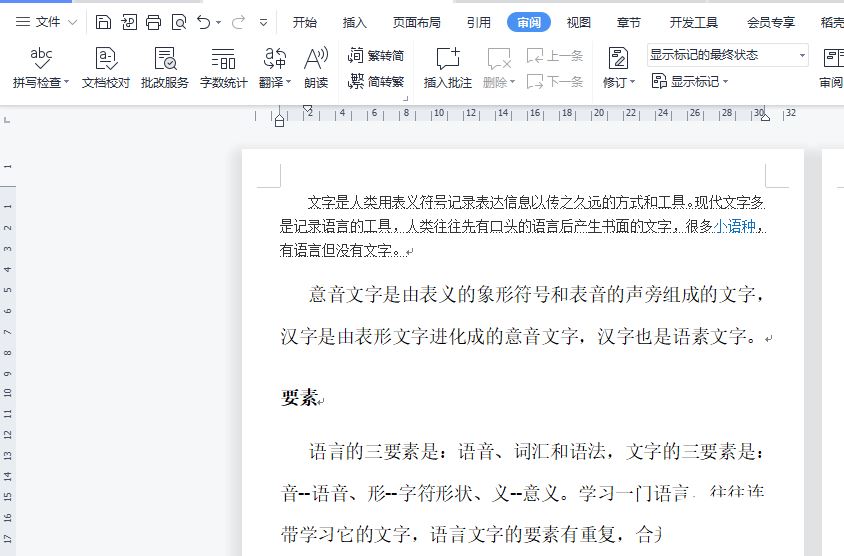Click the right indent marker on ruler

click(x=765, y=117)
